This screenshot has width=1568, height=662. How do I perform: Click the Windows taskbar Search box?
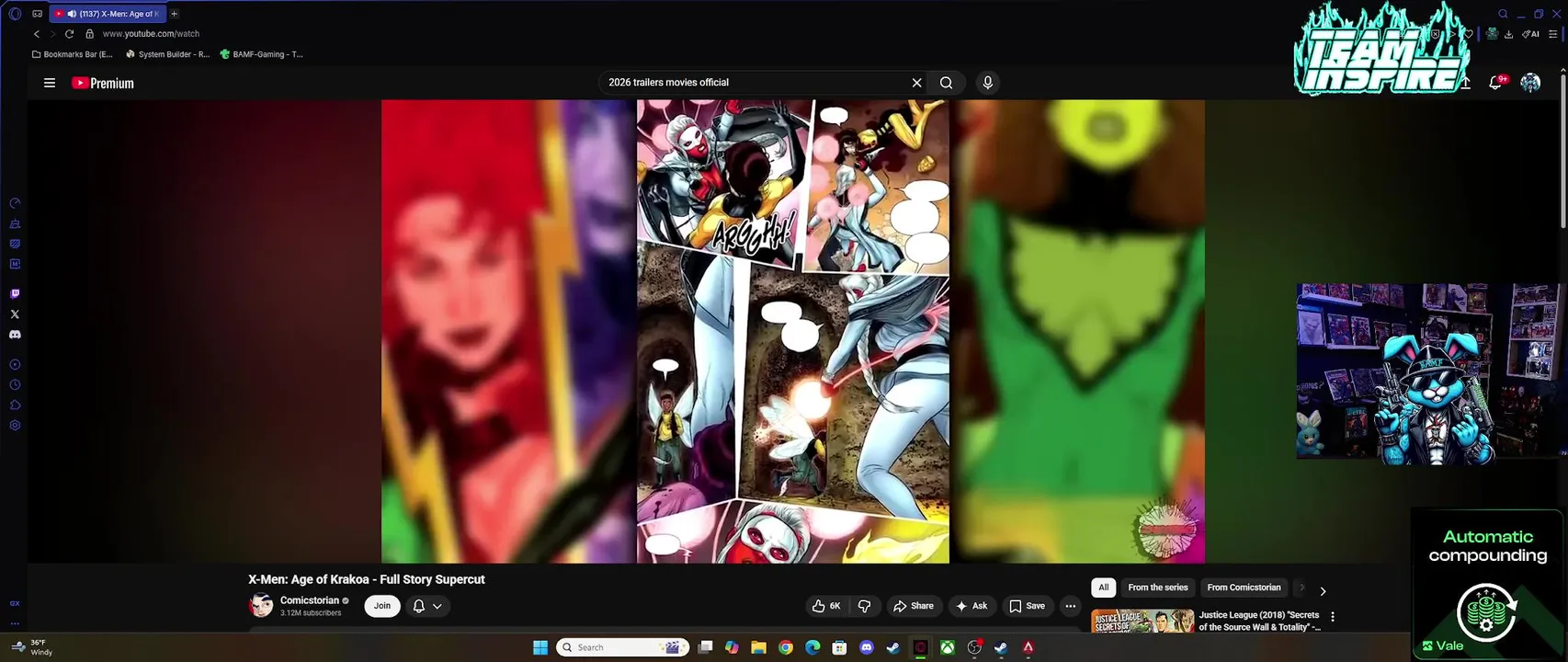point(623,647)
